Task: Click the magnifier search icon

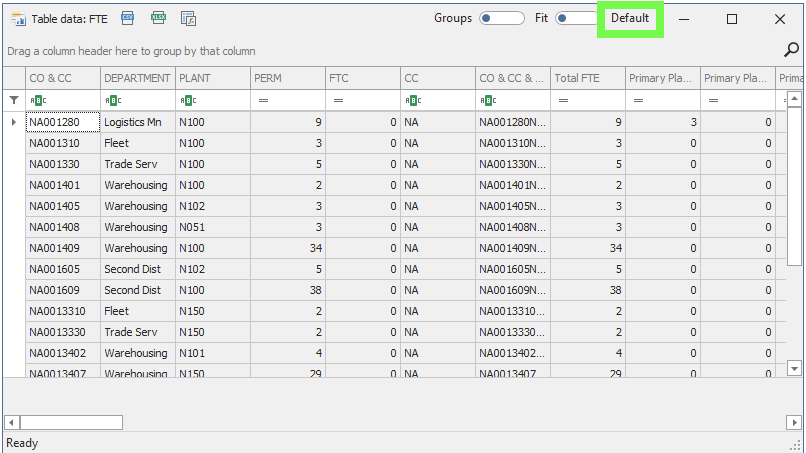Action: click(791, 49)
